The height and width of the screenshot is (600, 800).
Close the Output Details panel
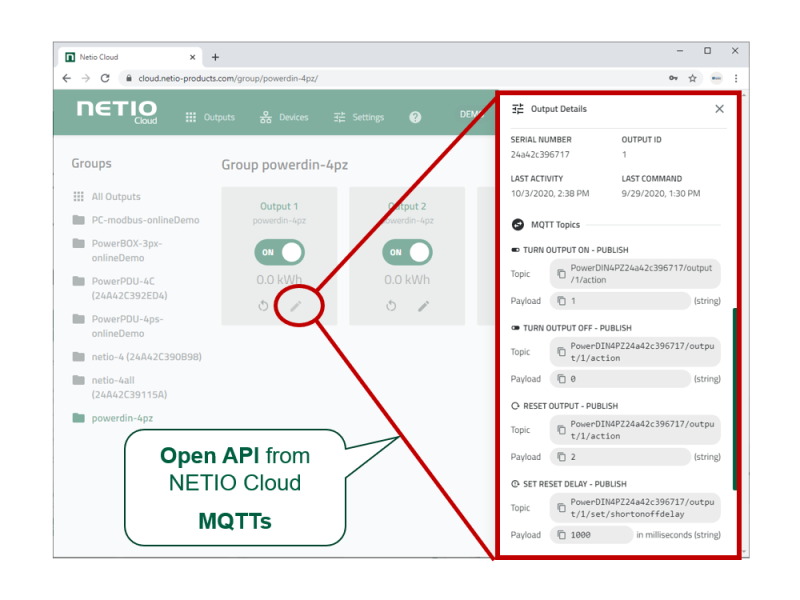[719, 109]
